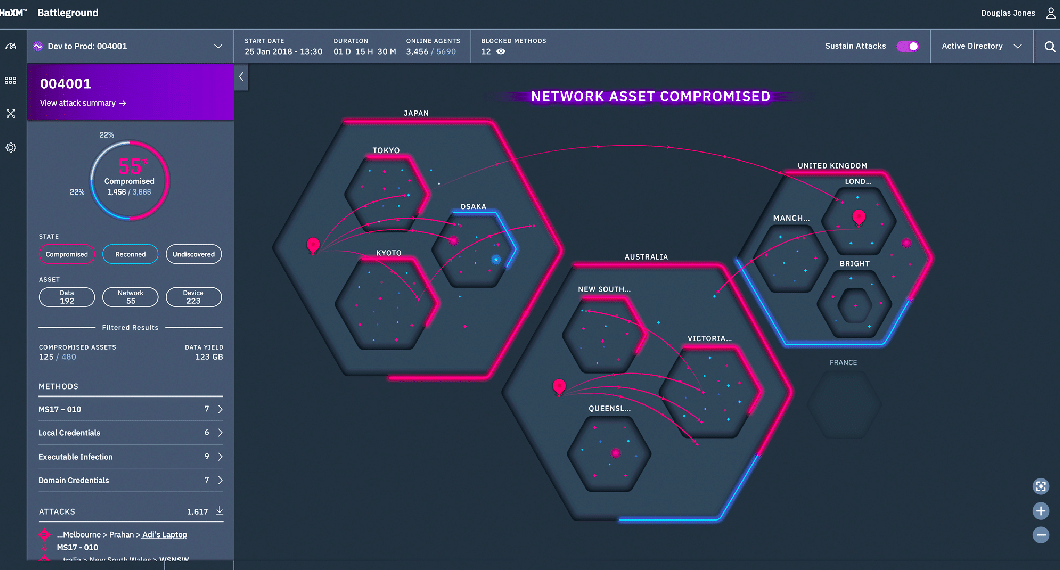Toggle the Sustain Attacks switch

pyautogui.click(x=907, y=46)
